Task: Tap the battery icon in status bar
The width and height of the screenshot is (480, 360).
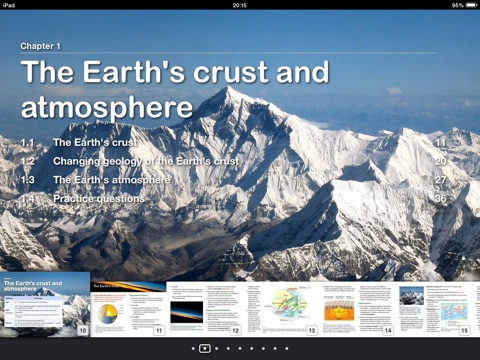Action: tap(471, 5)
